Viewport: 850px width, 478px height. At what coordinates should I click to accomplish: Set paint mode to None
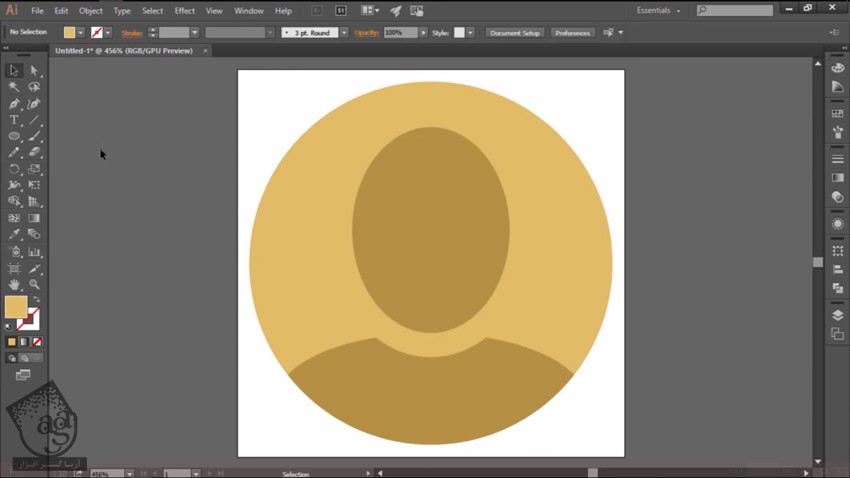[37, 342]
